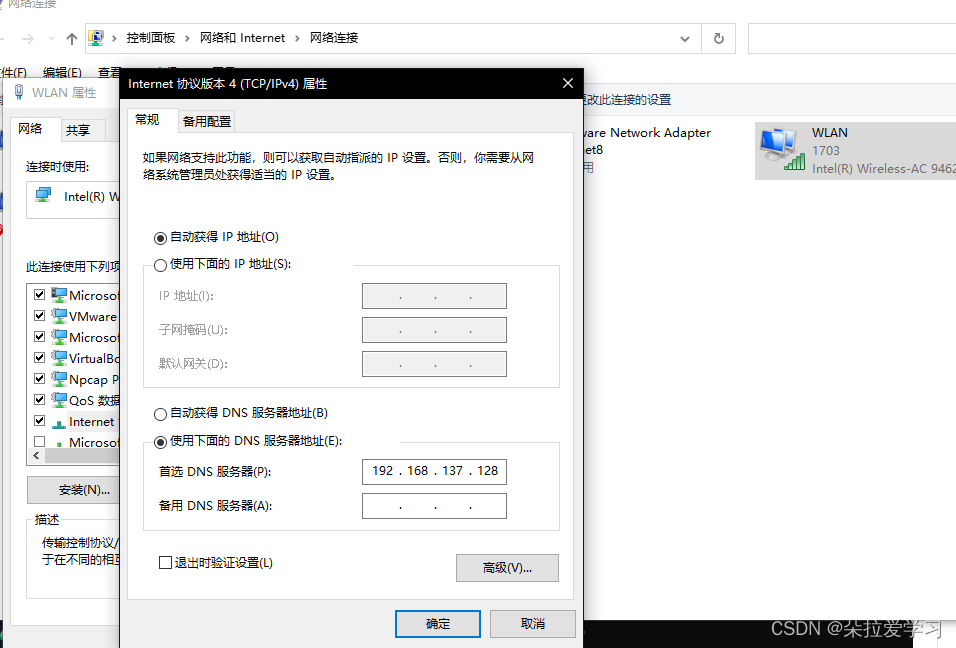Click the Npcap adapter icon in the items list
Viewport: 956px width, 648px height.
click(x=57, y=378)
